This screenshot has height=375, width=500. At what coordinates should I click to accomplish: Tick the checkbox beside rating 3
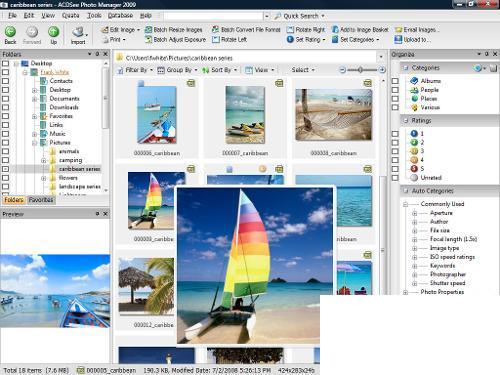pos(395,151)
